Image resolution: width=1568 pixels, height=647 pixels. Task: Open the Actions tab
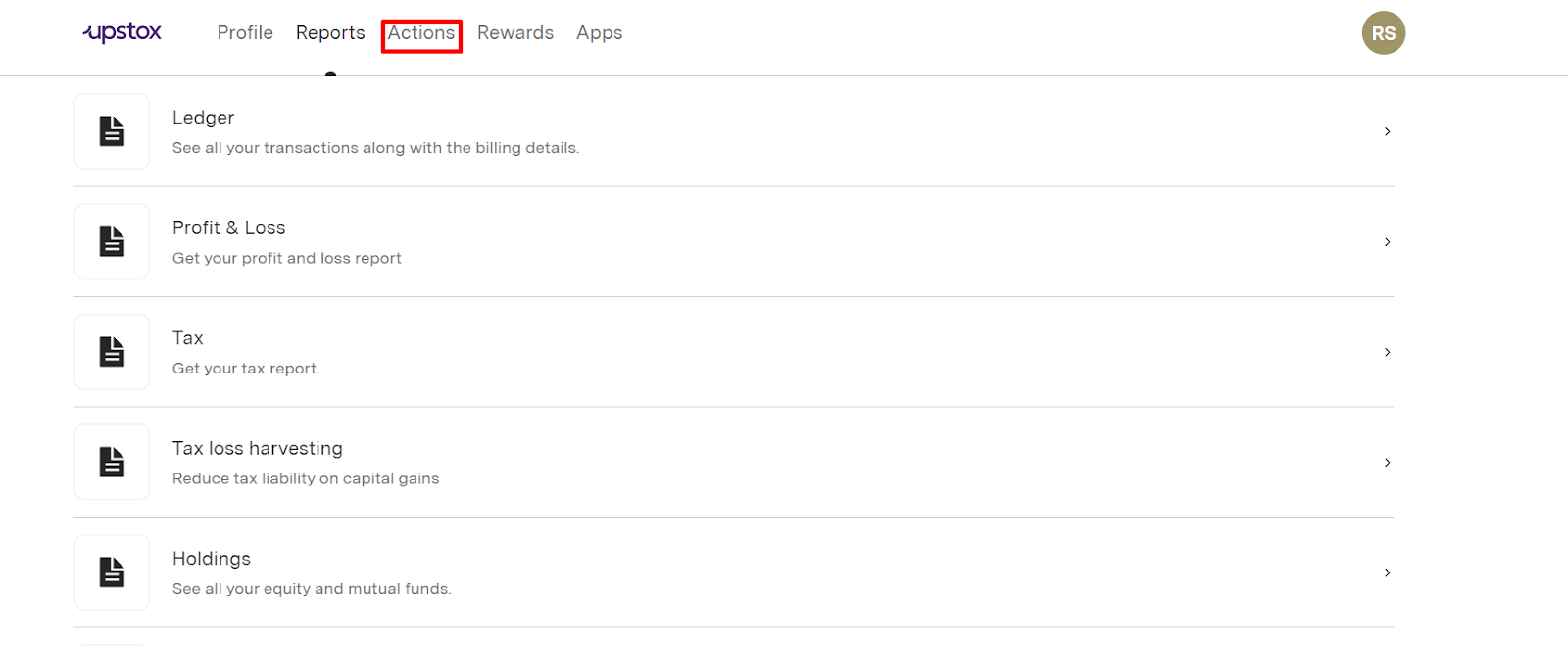[421, 33]
